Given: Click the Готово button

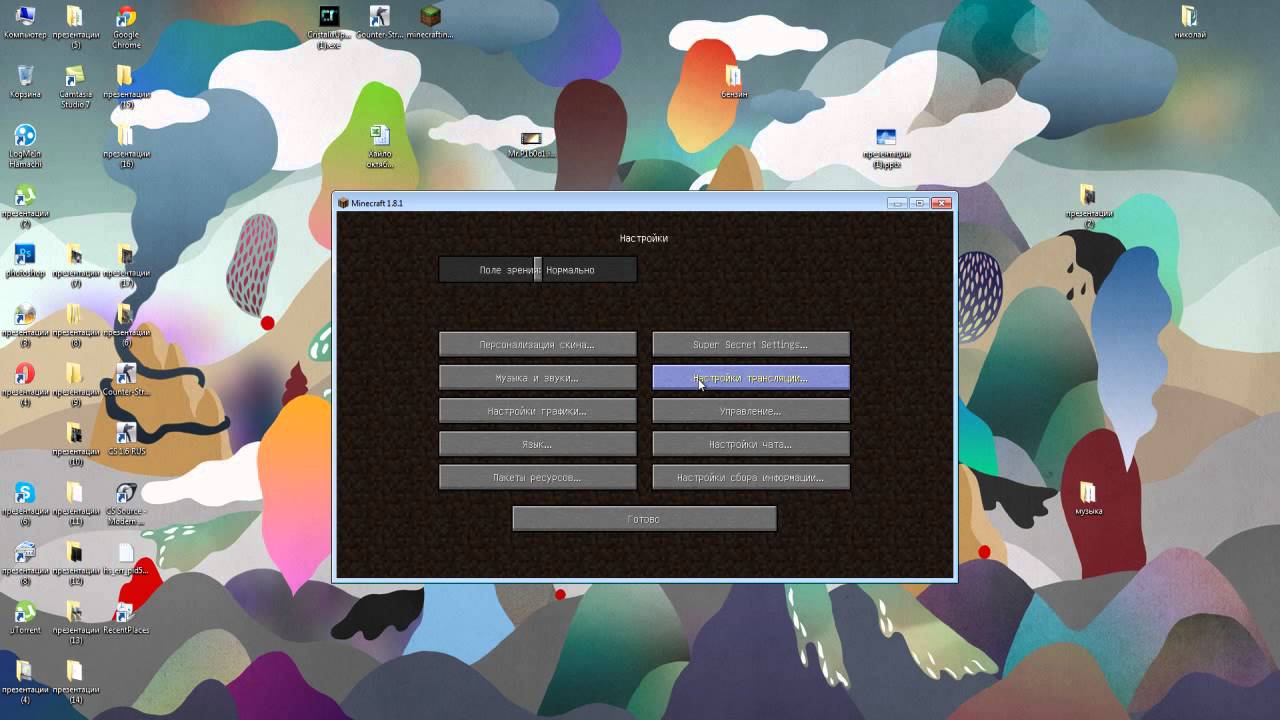Looking at the screenshot, I should tap(644, 518).
